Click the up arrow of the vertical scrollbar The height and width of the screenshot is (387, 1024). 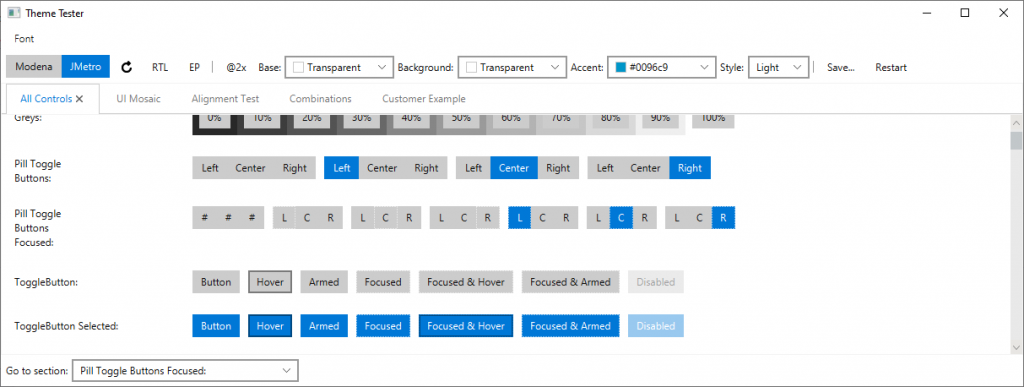tap(1016, 123)
